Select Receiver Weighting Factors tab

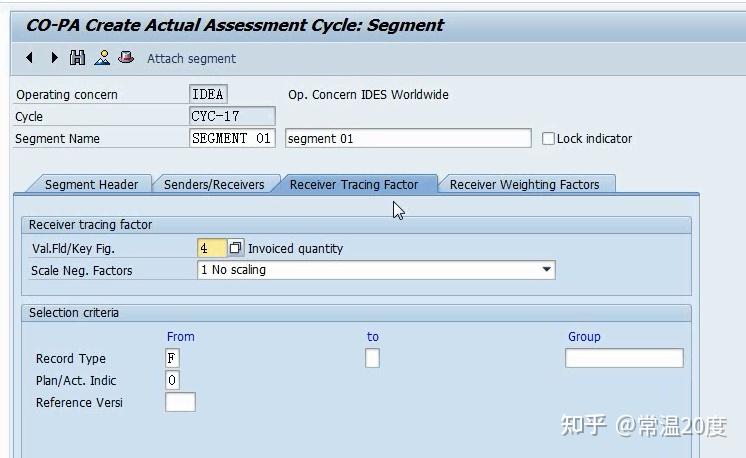click(x=524, y=184)
